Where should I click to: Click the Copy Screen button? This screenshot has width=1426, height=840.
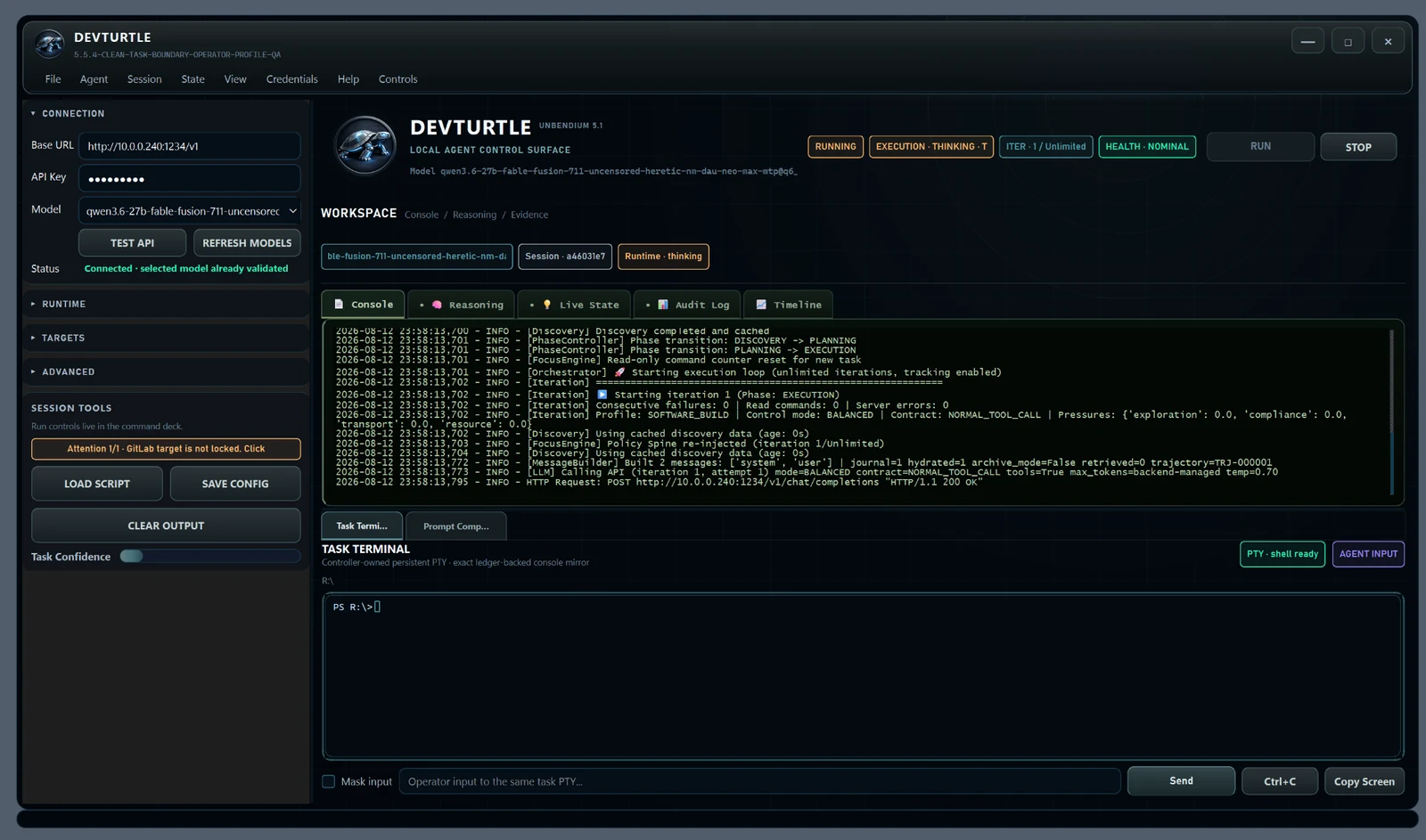pos(1365,781)
